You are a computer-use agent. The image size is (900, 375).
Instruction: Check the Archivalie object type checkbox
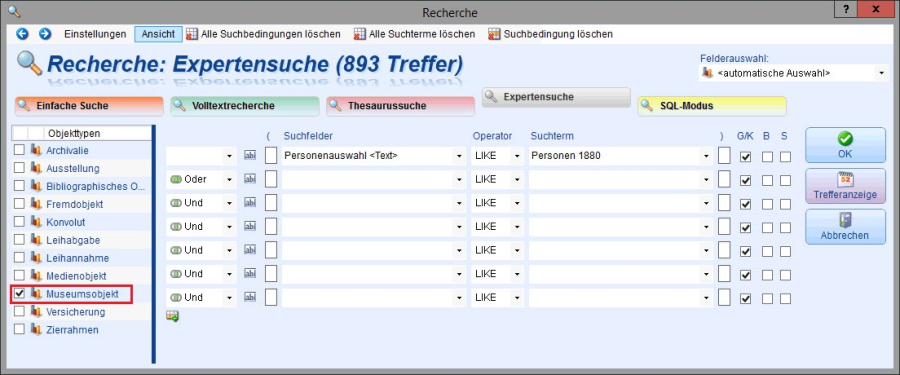point(20,150)
